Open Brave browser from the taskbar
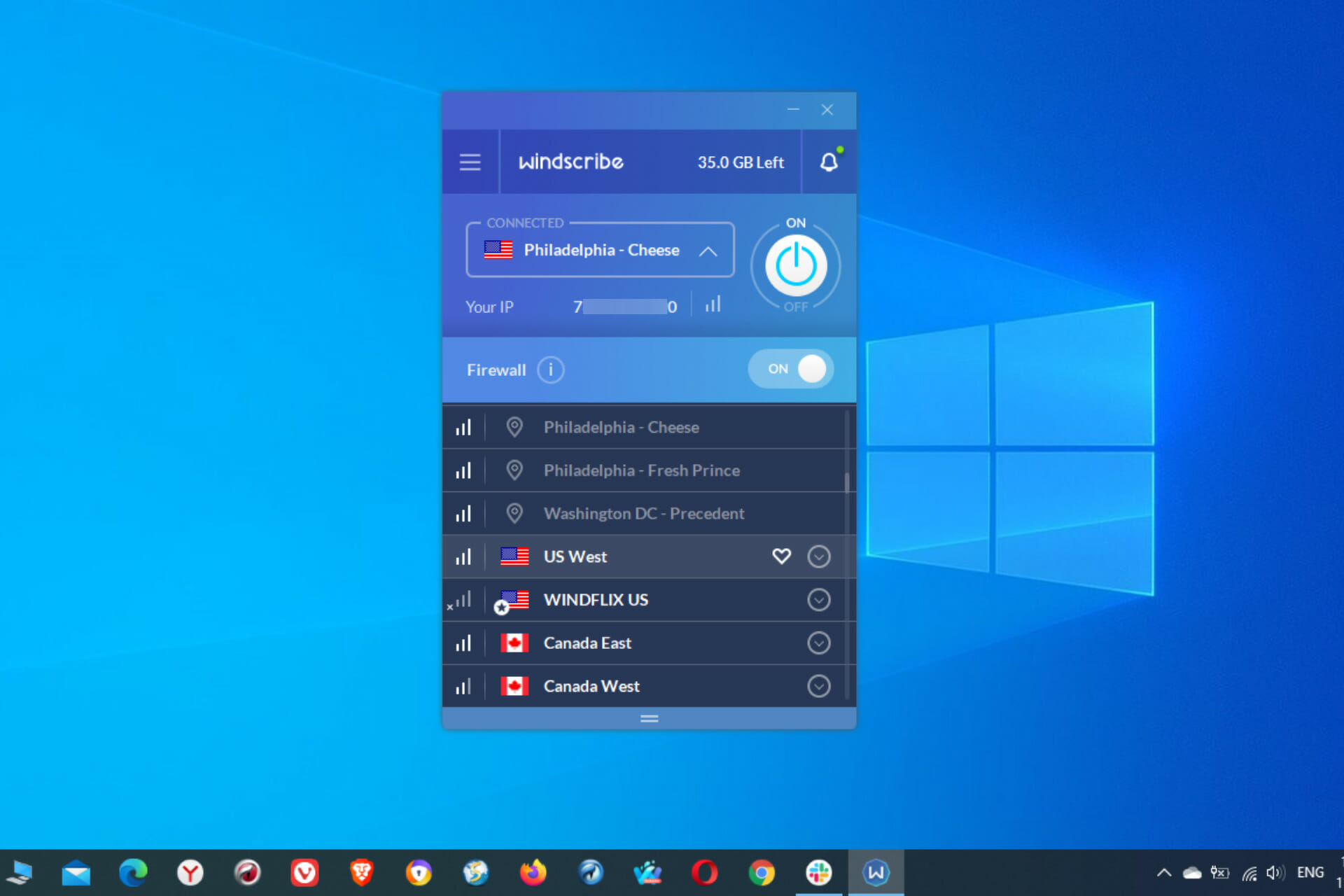Image resolution: width=1344 pixels, height=896 pixels. pyautogui.click(x=361, y=873)
